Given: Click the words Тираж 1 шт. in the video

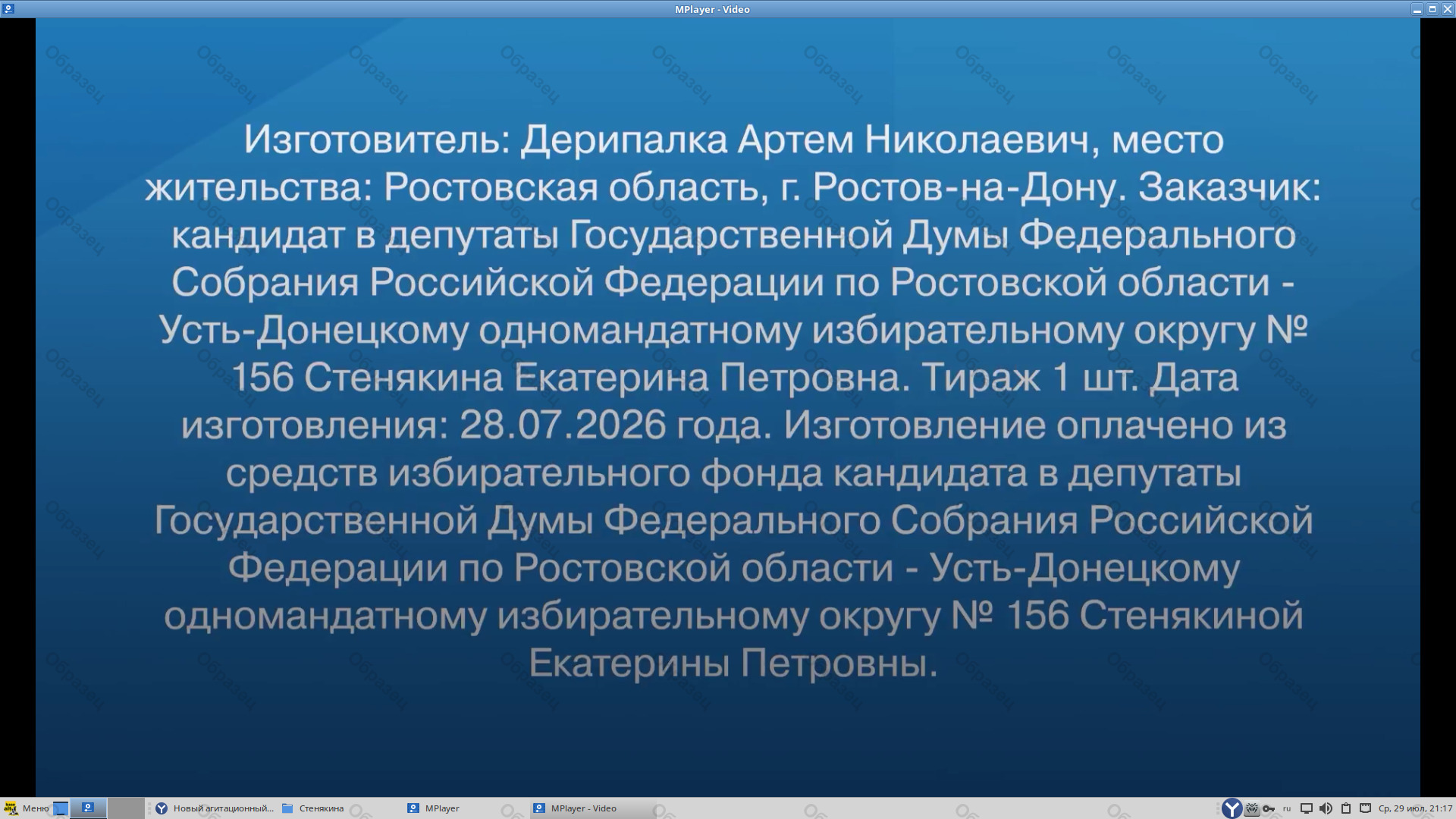Looking at the screenshot, I should (x=1030, y=377).
